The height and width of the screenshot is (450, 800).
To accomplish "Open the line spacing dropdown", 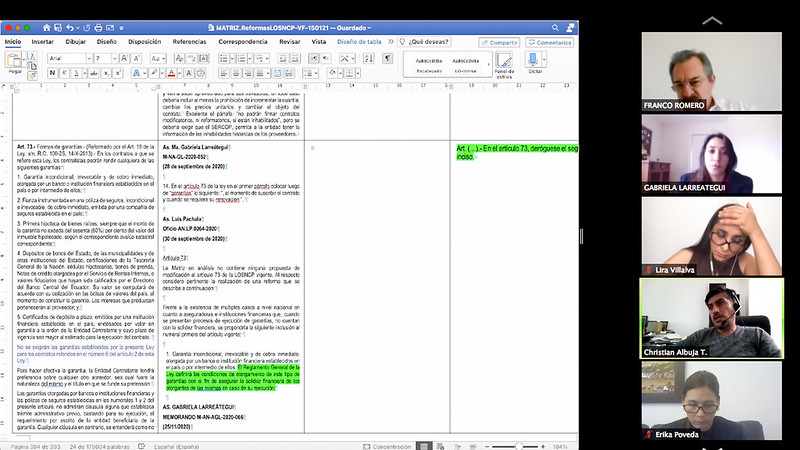I will [x=310, y=73].
